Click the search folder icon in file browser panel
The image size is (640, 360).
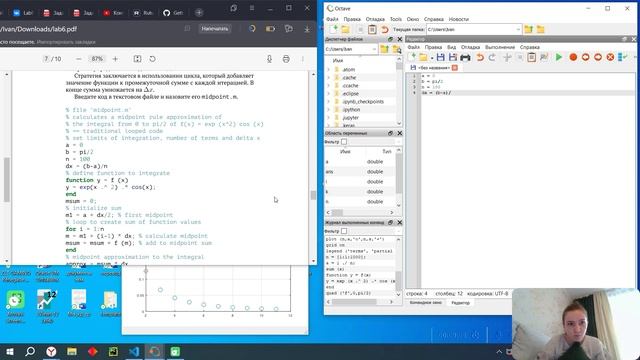point(396,49)
